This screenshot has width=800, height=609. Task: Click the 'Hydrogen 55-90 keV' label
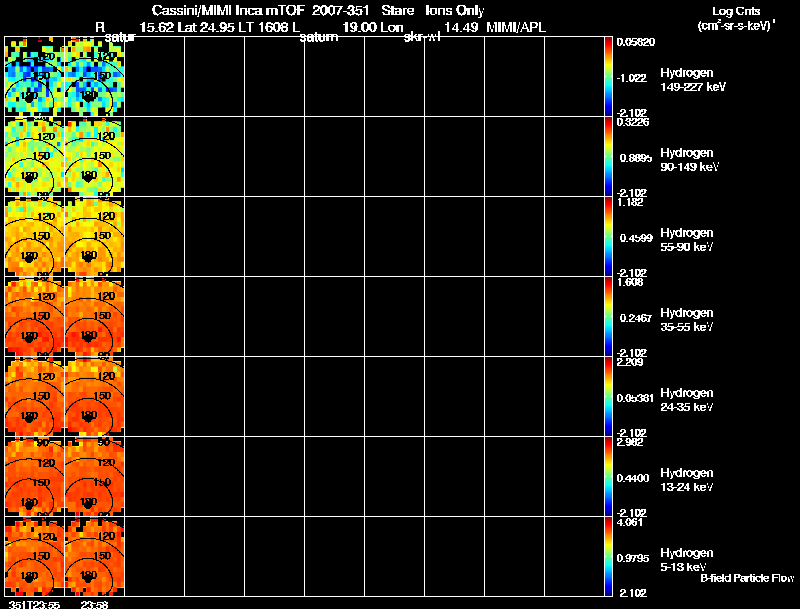point(687,240)
